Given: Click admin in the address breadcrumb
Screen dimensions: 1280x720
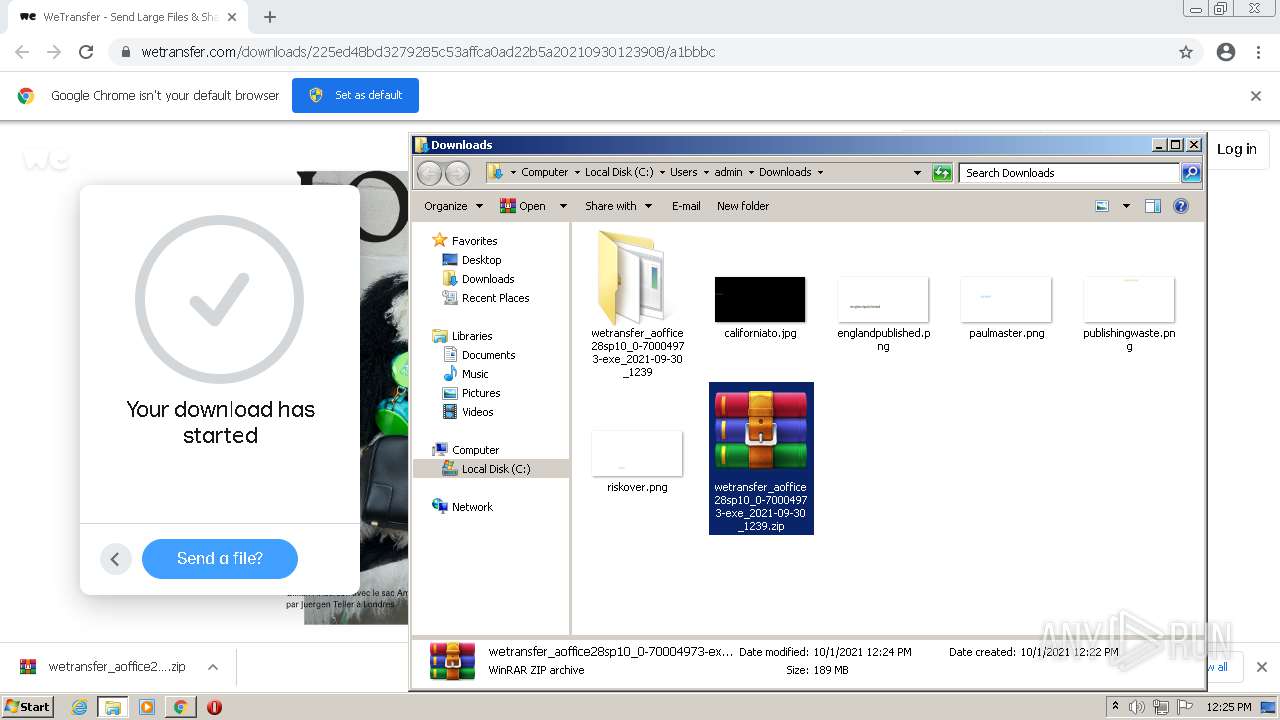Looking at the screenshot, I should (x=728, y=172).
